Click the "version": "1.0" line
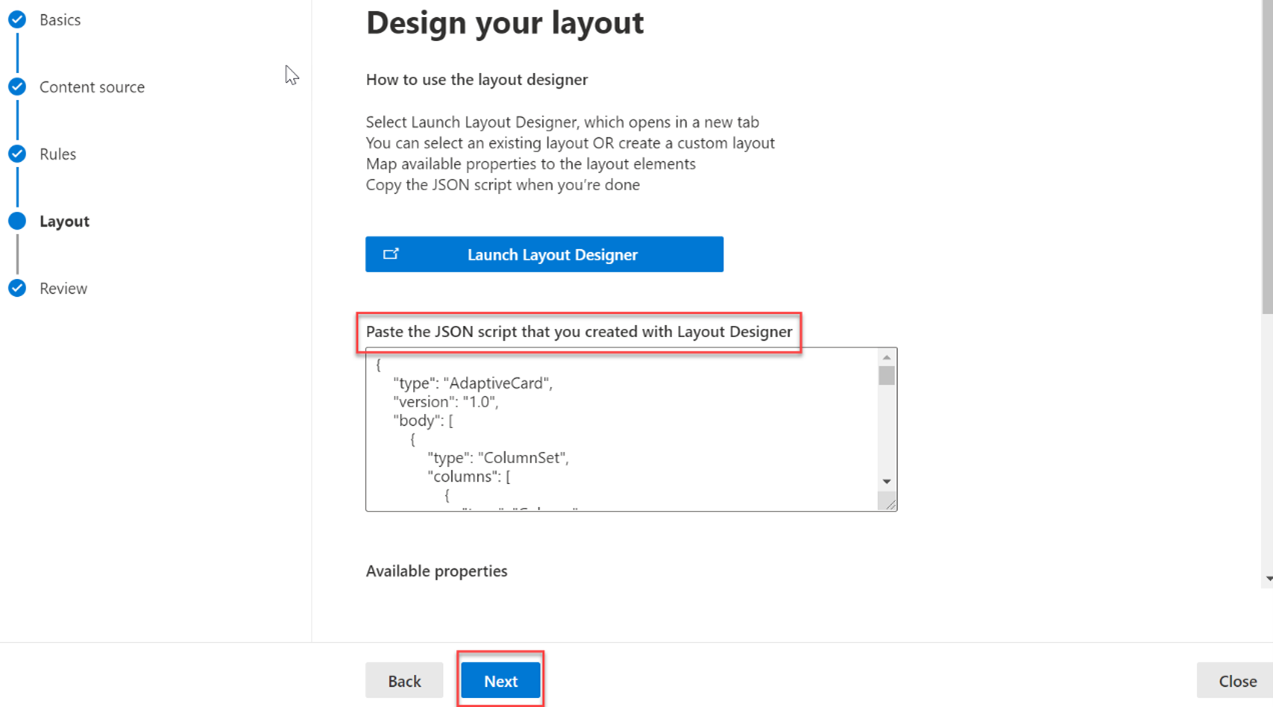Viewport: 1273px width, 707px height. click(446, 402)
